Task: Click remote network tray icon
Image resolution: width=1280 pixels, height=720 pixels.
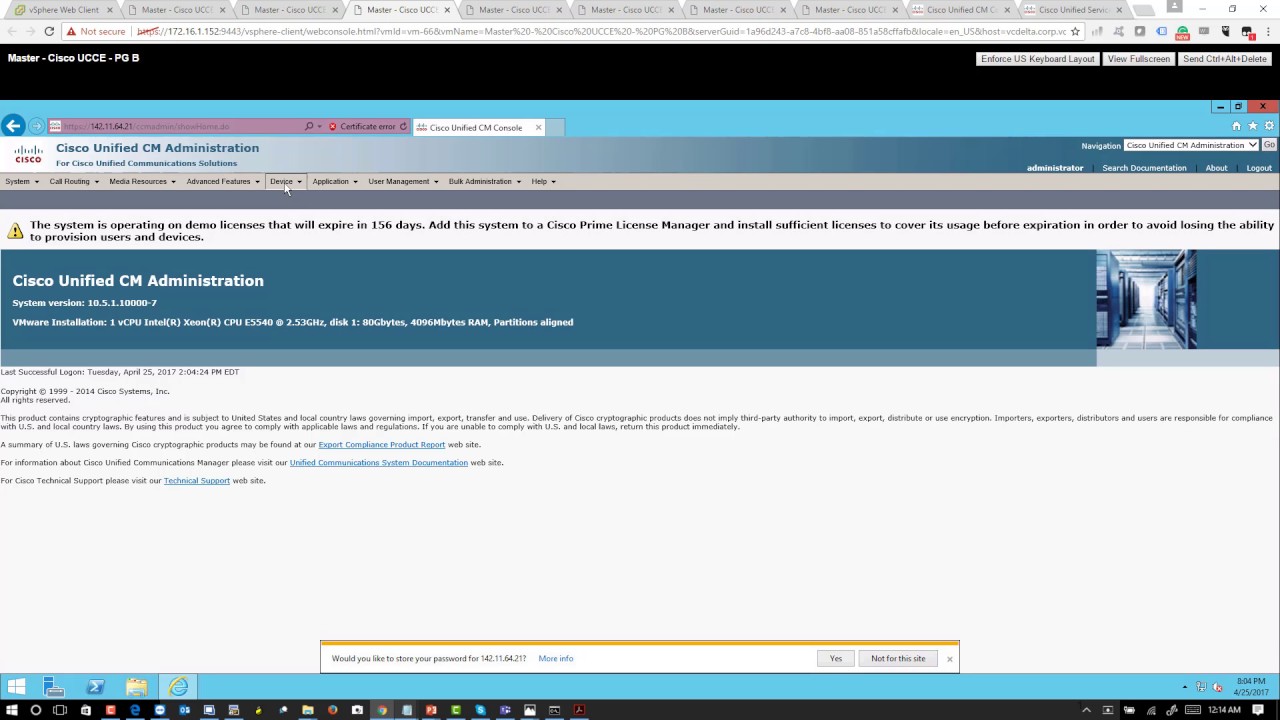Action: (x=1201, y=687)
